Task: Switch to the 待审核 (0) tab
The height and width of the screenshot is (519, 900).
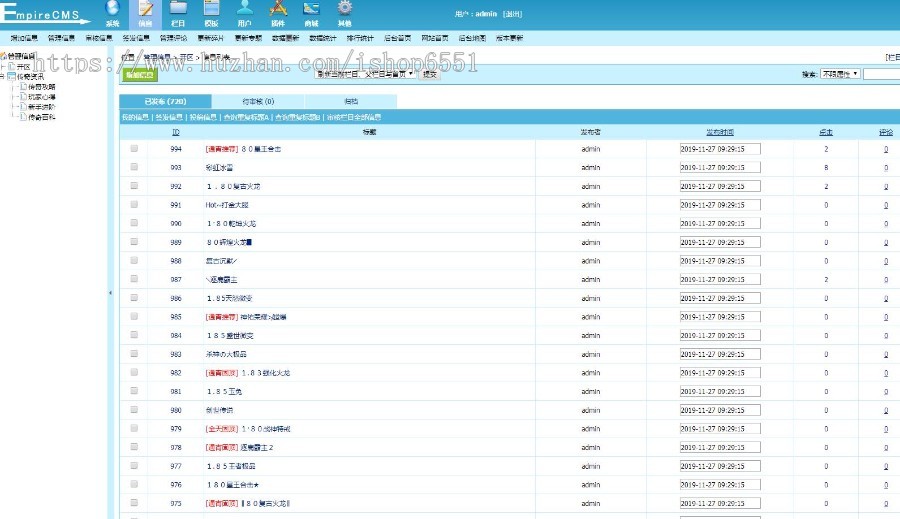Action: click(x=258, y=101)
